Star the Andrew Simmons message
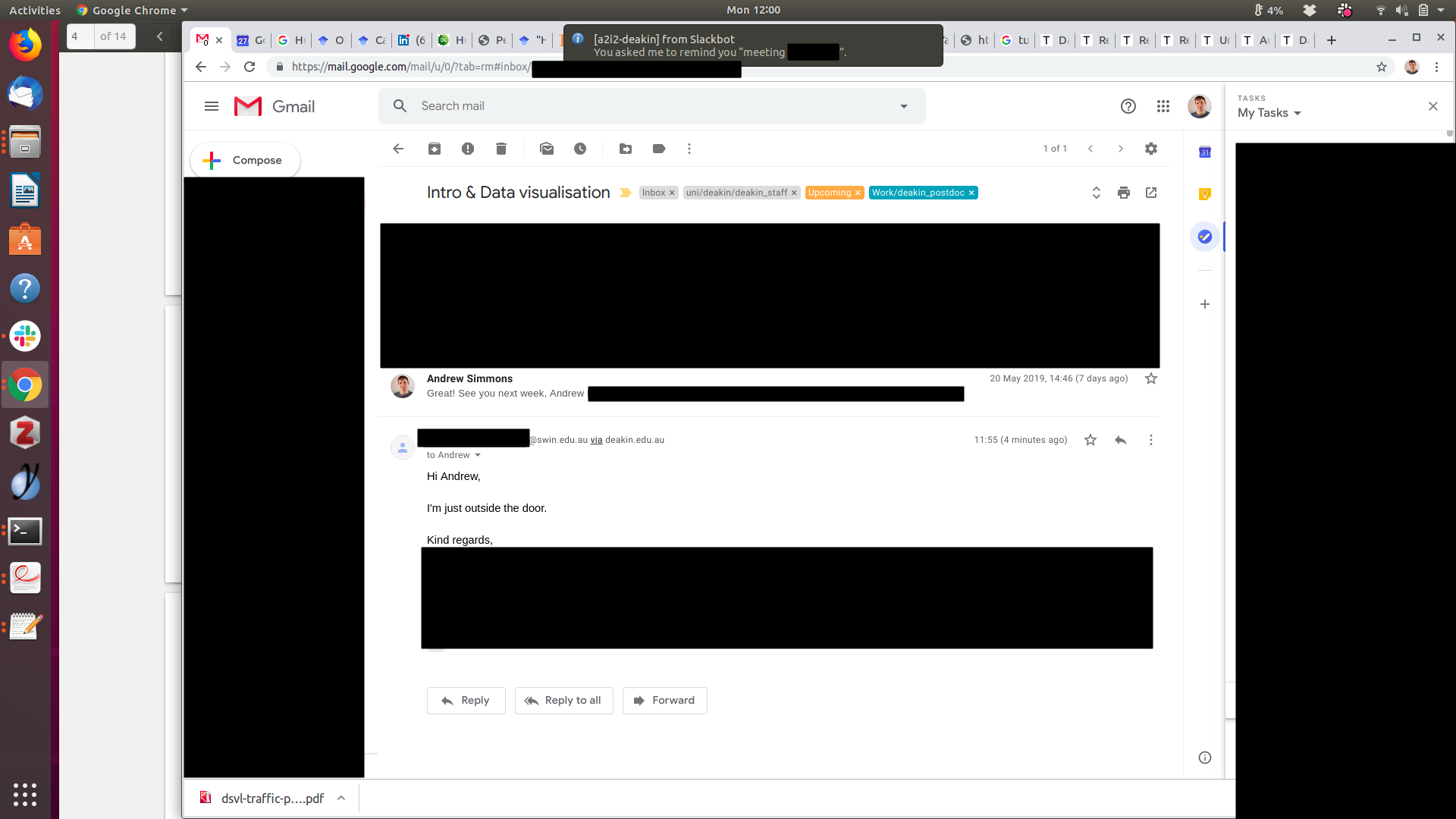Viewport: 1456px width, 819px height. 1151,378
